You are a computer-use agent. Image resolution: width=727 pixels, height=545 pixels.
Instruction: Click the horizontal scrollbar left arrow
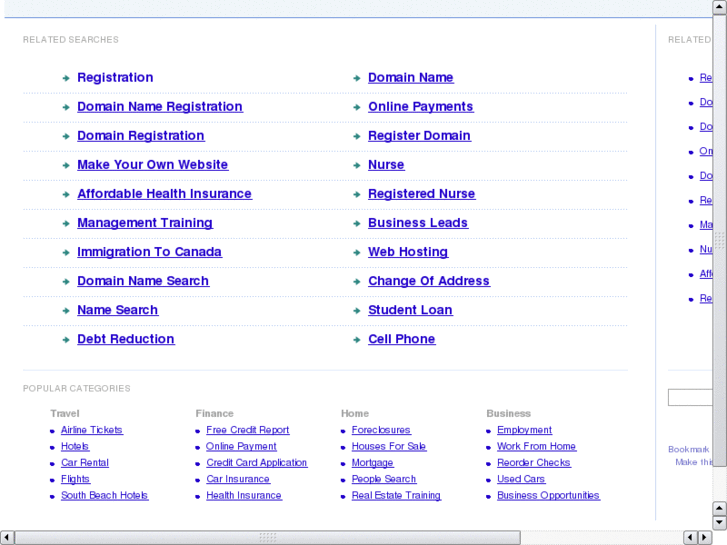7,538
